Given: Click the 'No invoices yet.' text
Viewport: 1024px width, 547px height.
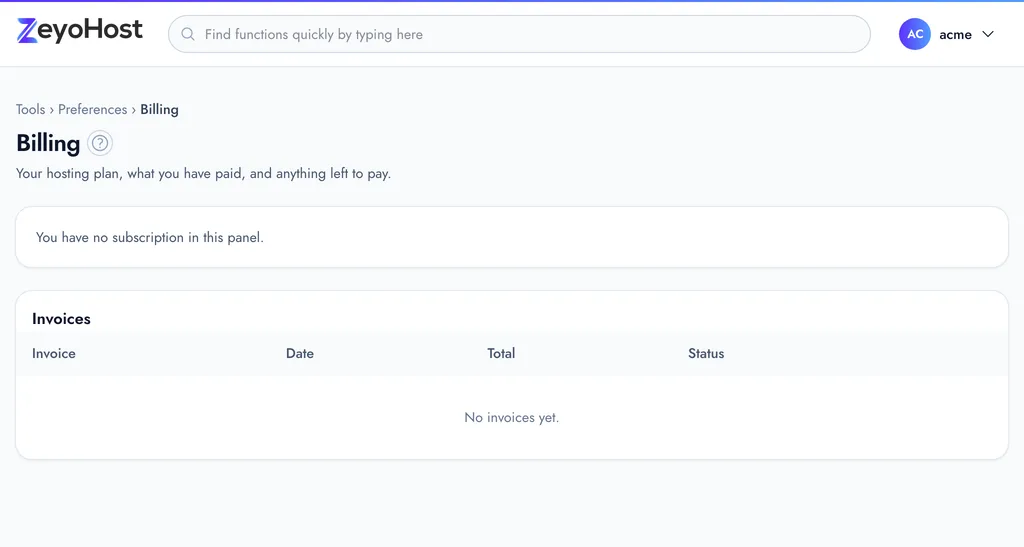Looking at the screenshot, I should click(x=512, y=417).
